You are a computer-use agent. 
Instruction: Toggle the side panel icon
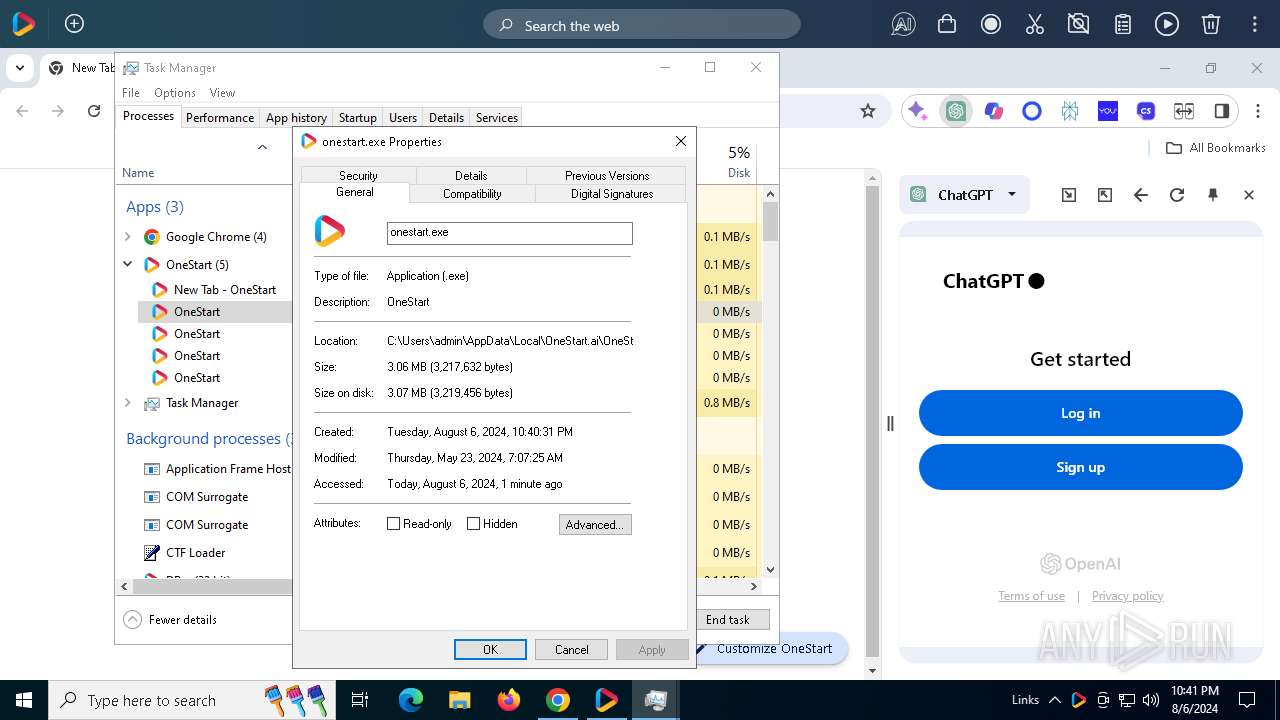click(x=1222, y=111)
